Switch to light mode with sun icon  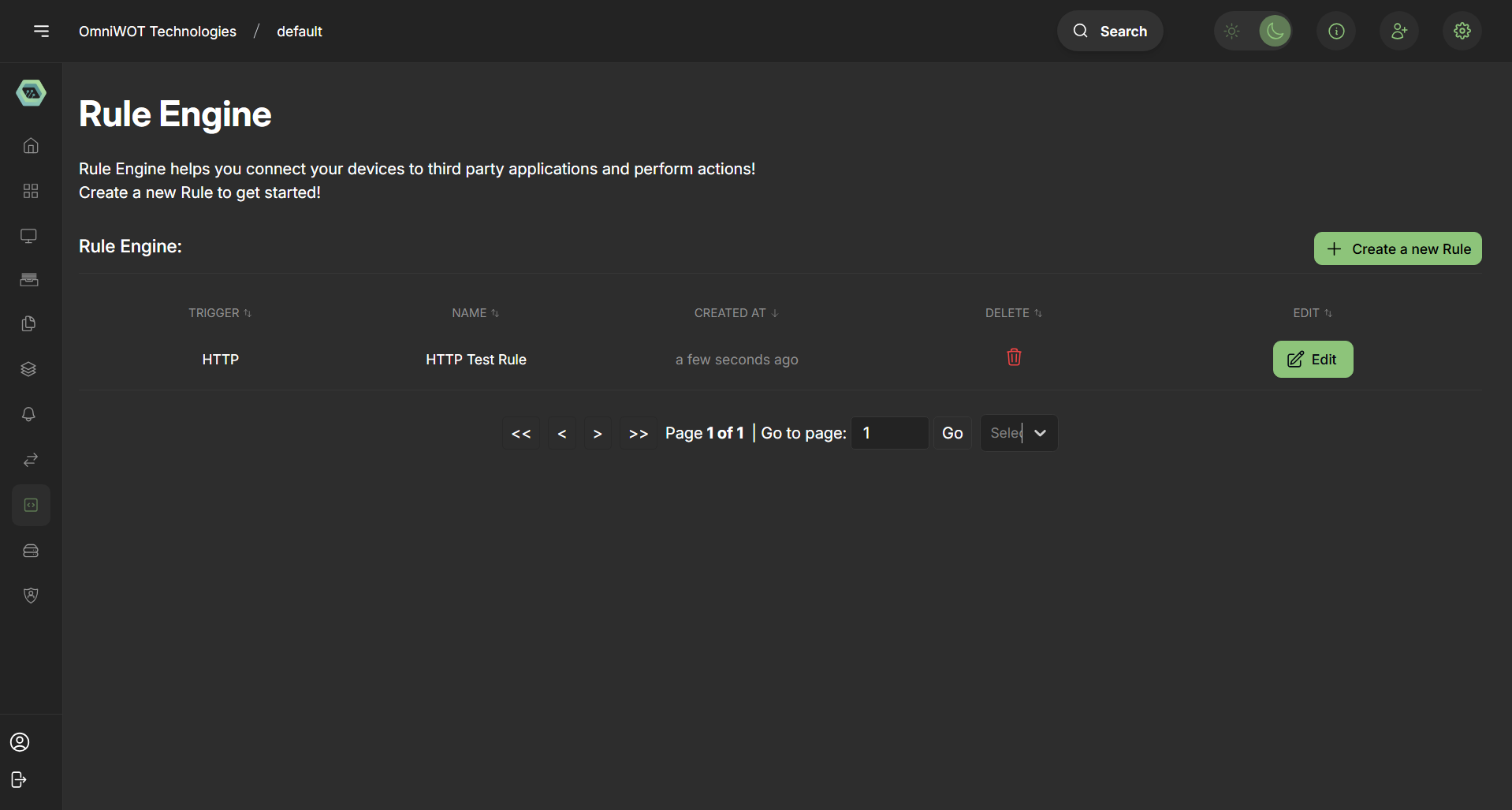pos(1231,32)
